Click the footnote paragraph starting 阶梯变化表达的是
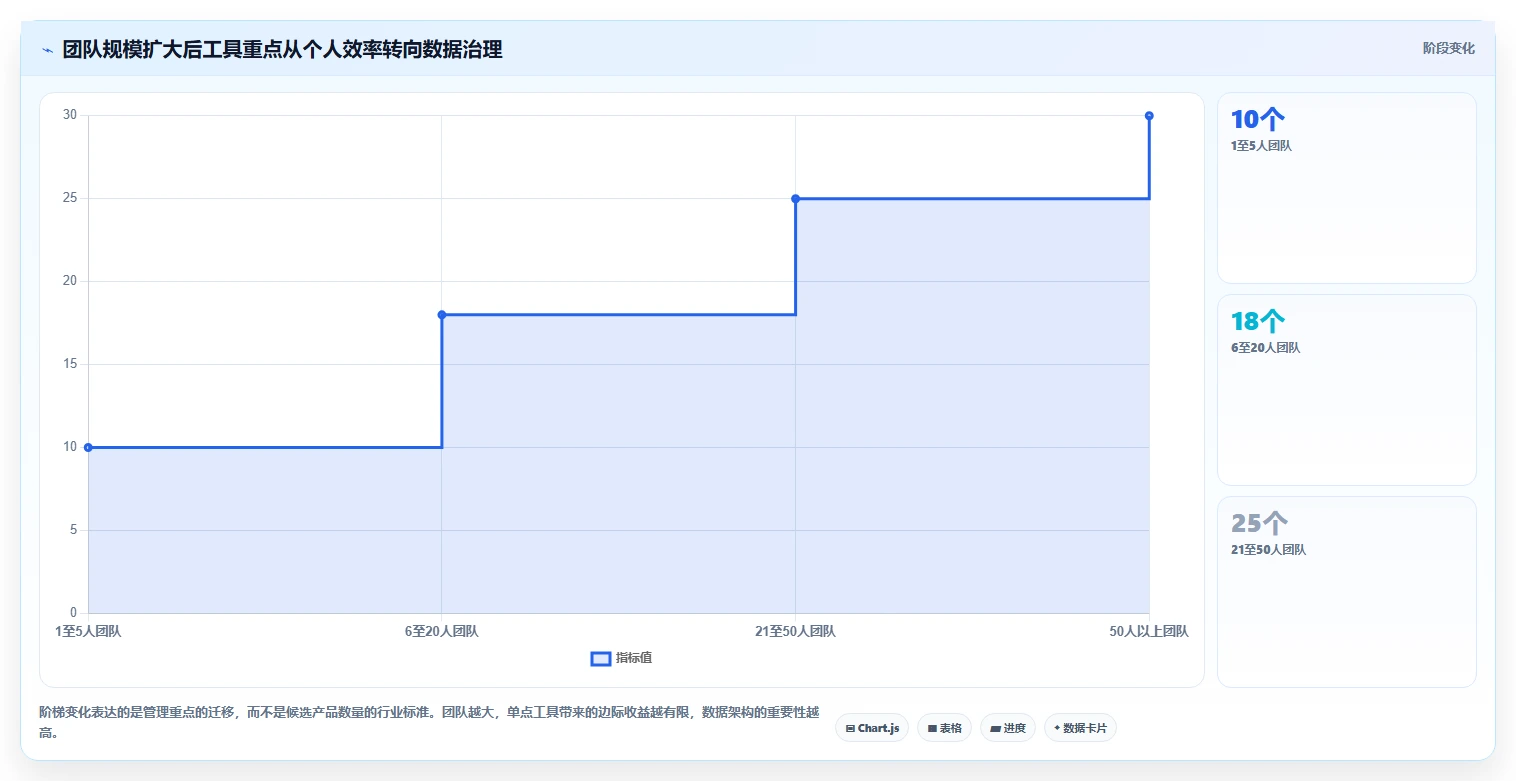Viewport: 1516px width, 781px height. (x=429, y=722)
